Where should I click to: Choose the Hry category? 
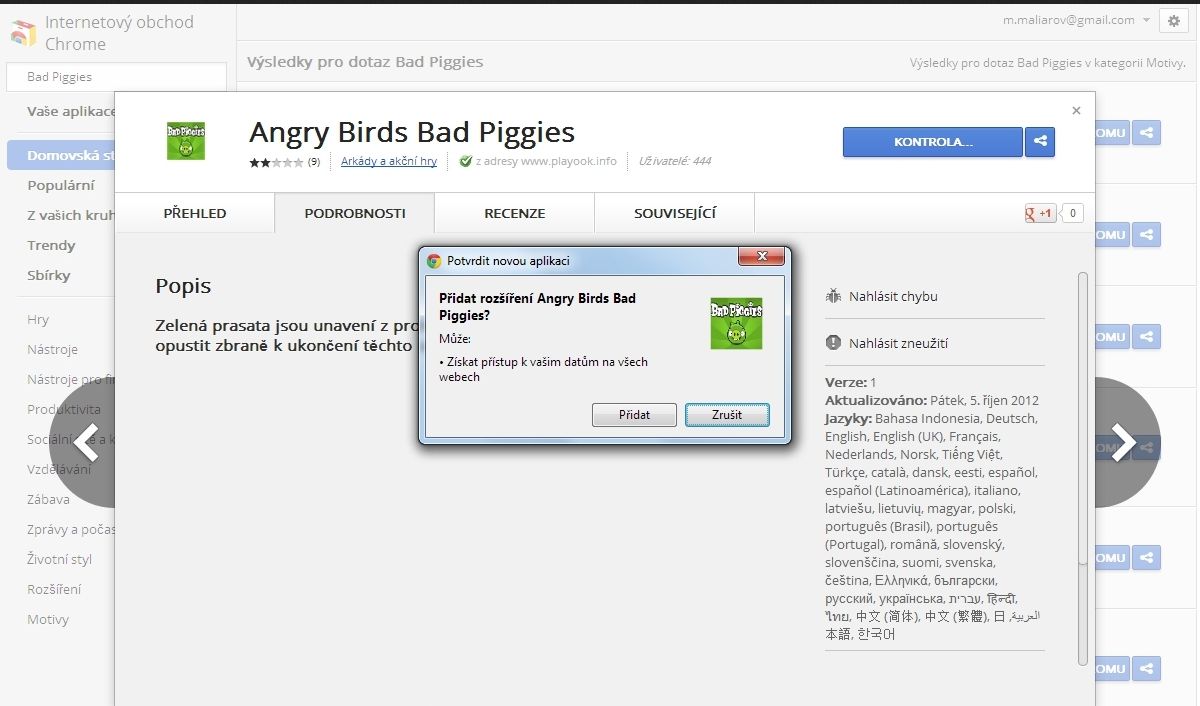tap(38, 319)
